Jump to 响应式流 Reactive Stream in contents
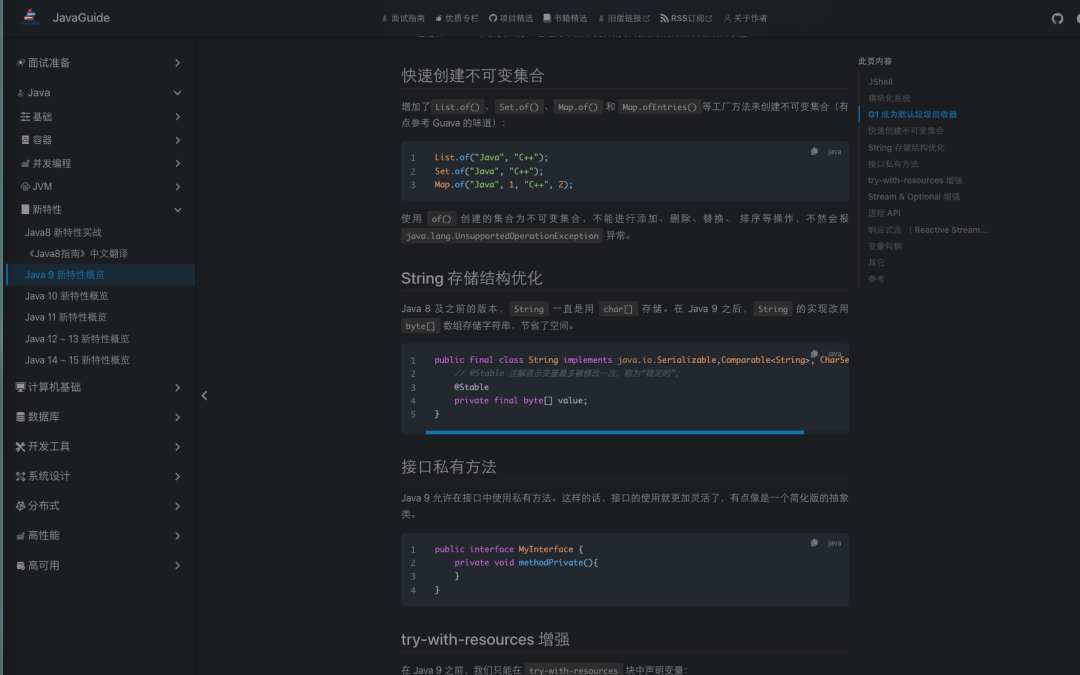 click(x=927, y=230)
